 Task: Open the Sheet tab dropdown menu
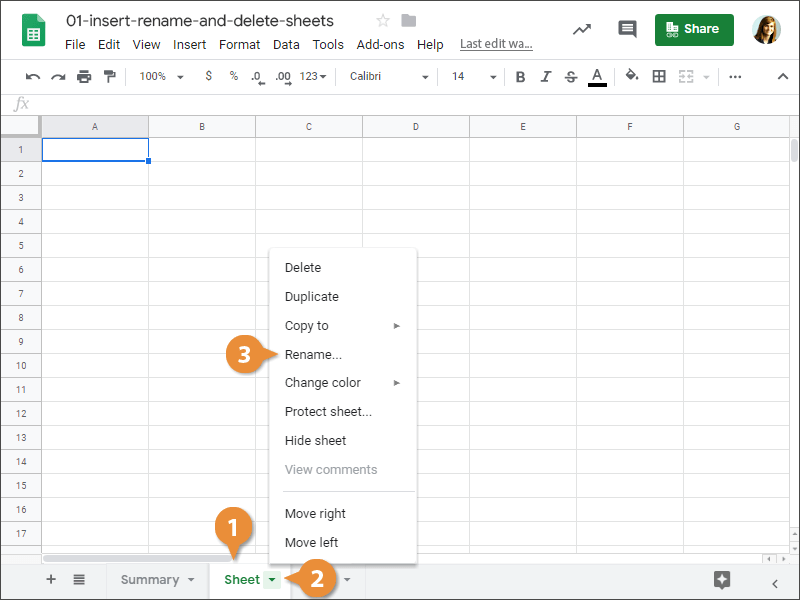pos(271,579)
